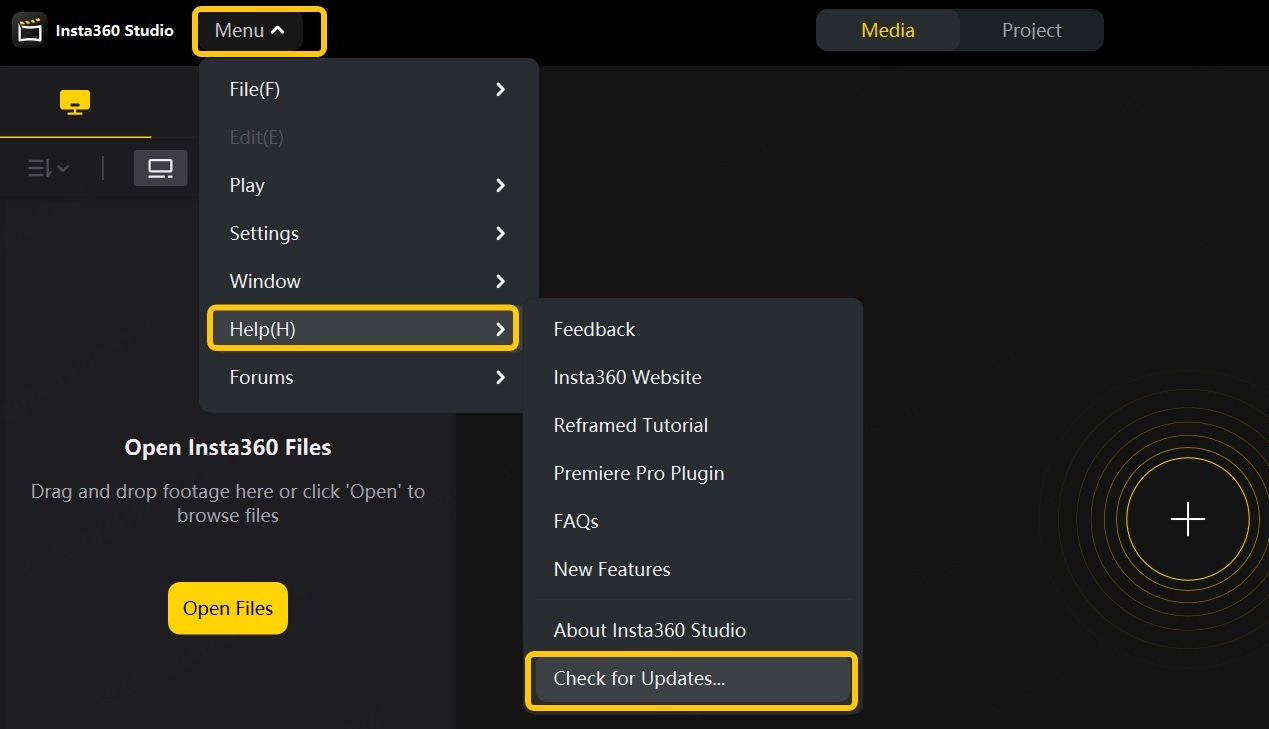Open About Insta360 Studio
Viewport: 1269px width, 729px height.
693,630
